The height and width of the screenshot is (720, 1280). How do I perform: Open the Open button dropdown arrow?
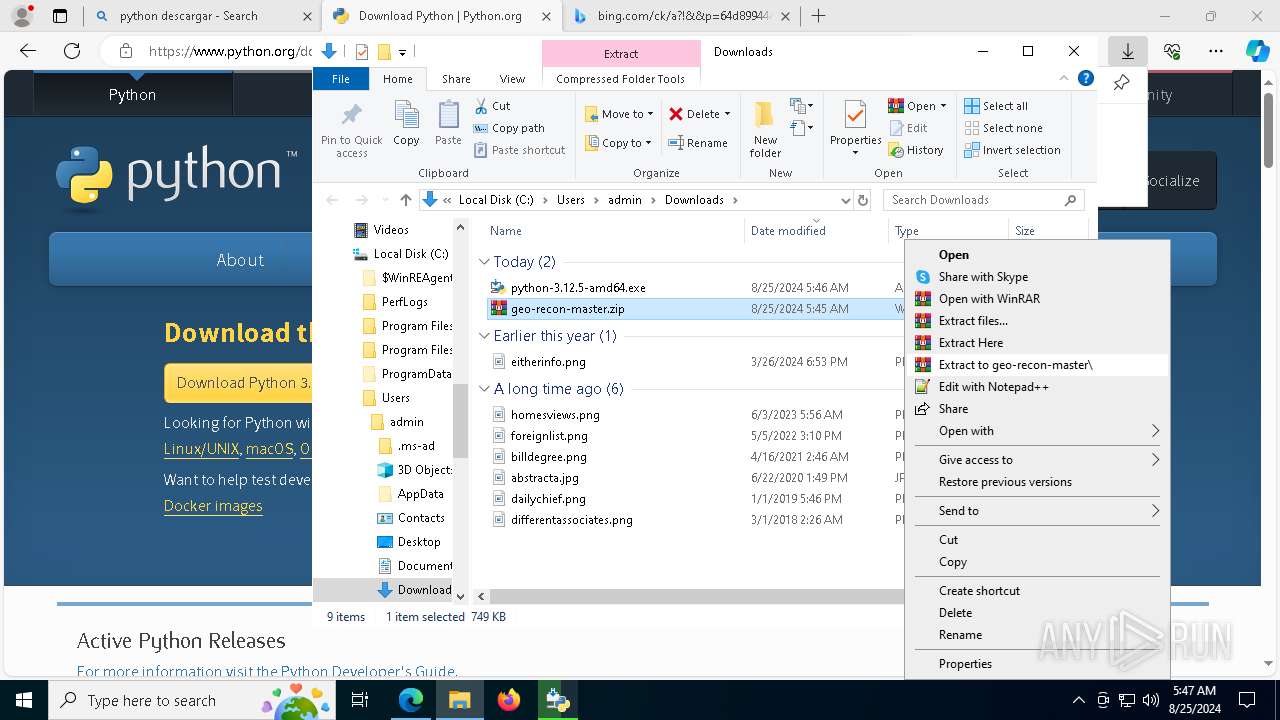943,106
